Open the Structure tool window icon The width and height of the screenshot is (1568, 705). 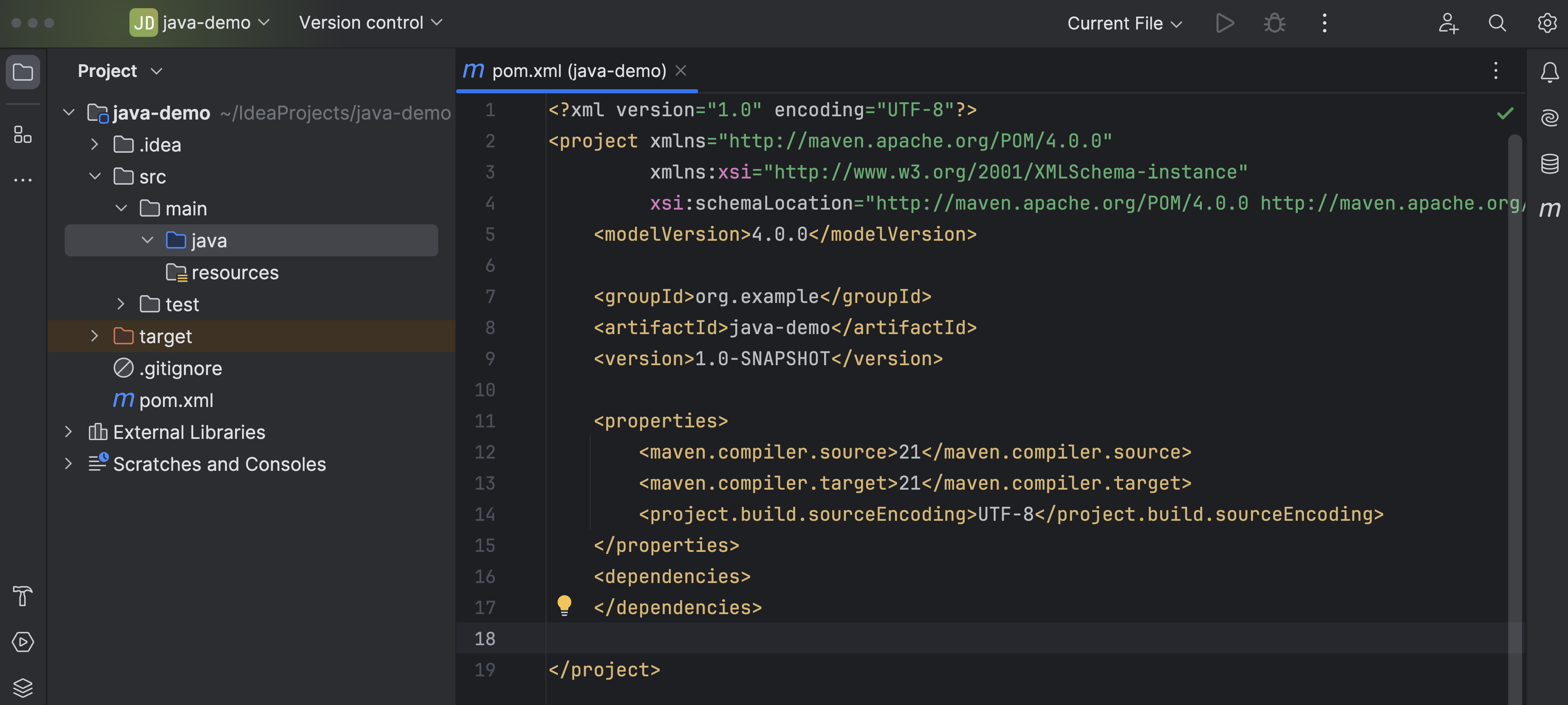pos(23,134)
